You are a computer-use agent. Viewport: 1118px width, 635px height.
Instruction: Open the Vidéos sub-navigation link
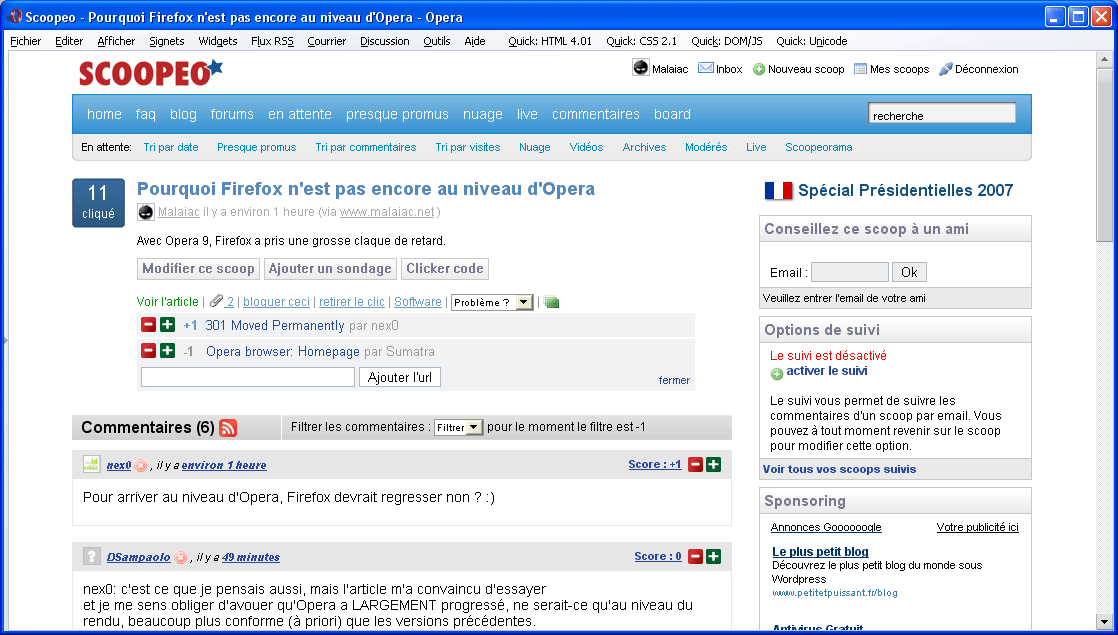(x=586, y=148)
